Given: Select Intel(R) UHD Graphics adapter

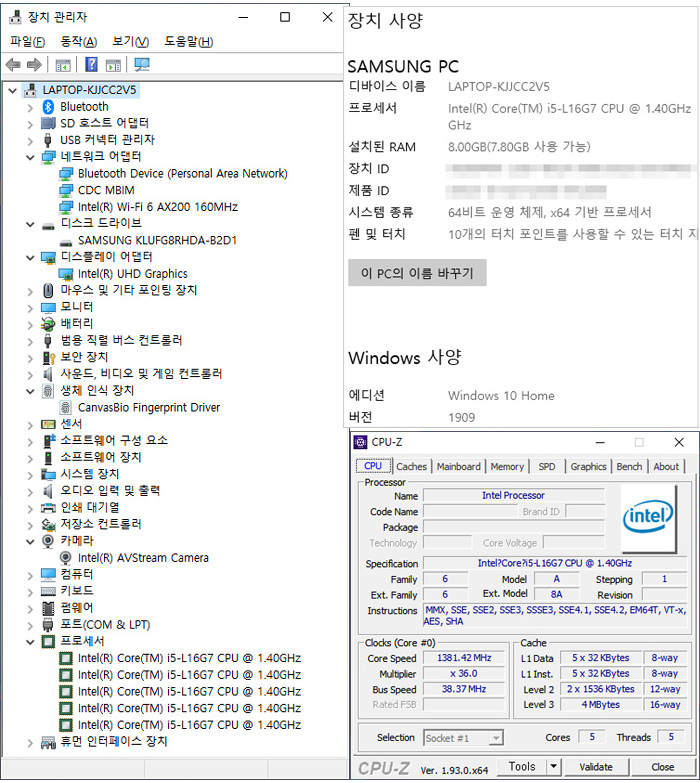Looking at the screenshot, I should click(133, 274).
